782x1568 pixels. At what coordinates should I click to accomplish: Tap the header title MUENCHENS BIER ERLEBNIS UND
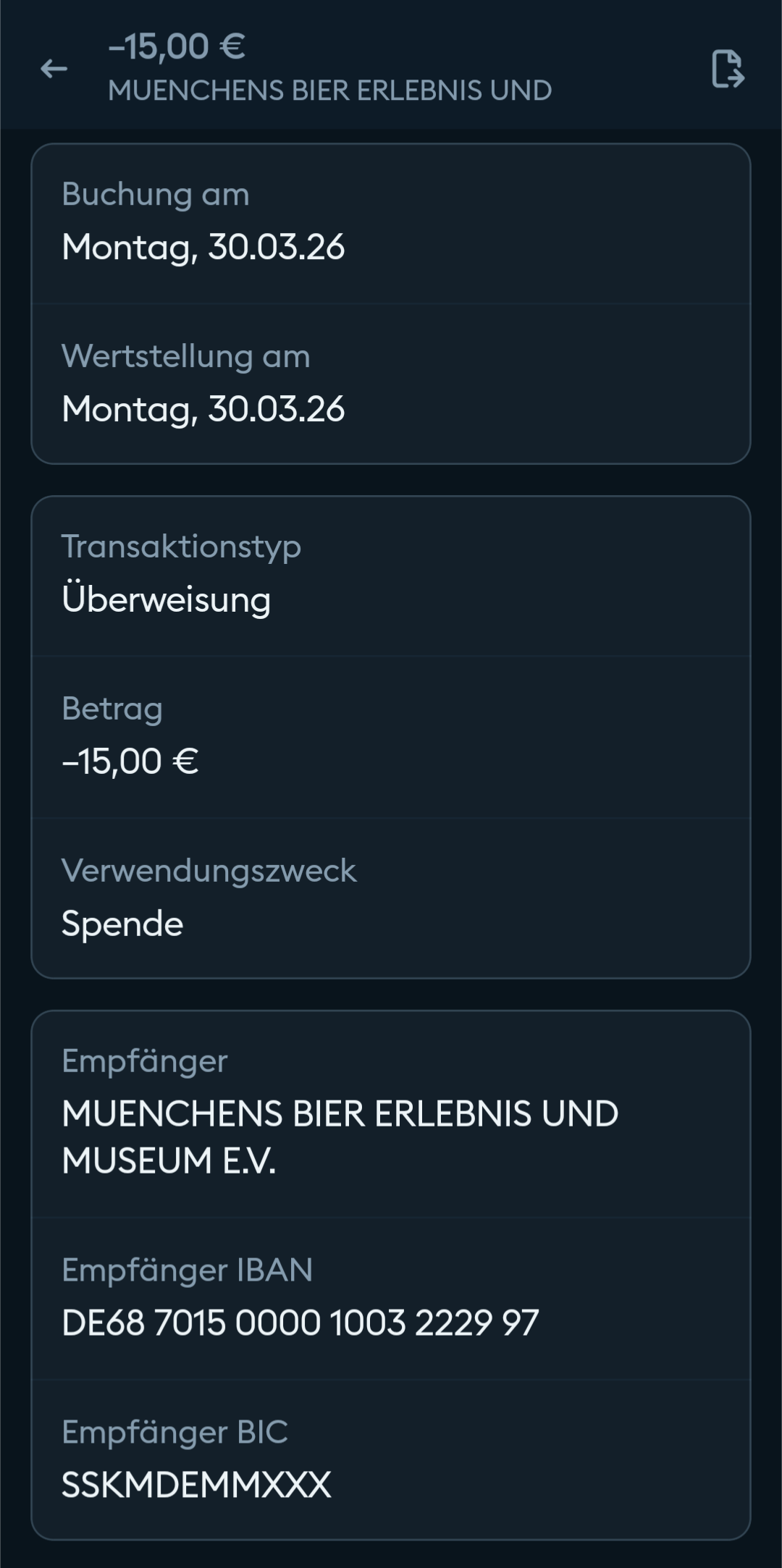[330, 90]
